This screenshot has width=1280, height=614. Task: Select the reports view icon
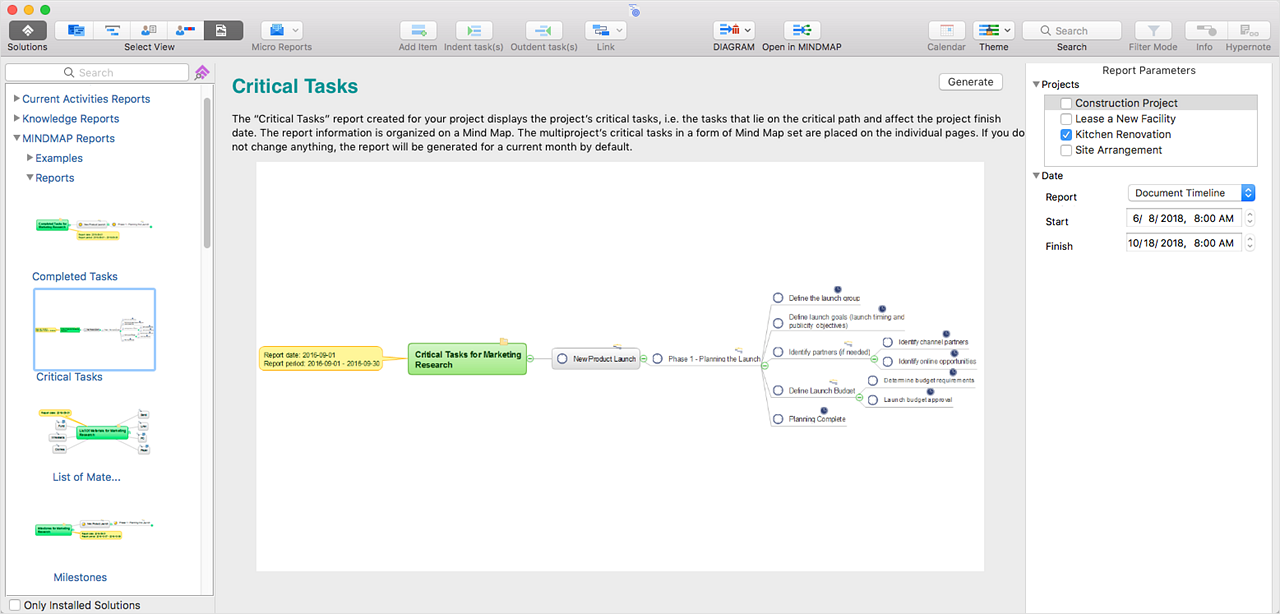click(x=223, y=30)
